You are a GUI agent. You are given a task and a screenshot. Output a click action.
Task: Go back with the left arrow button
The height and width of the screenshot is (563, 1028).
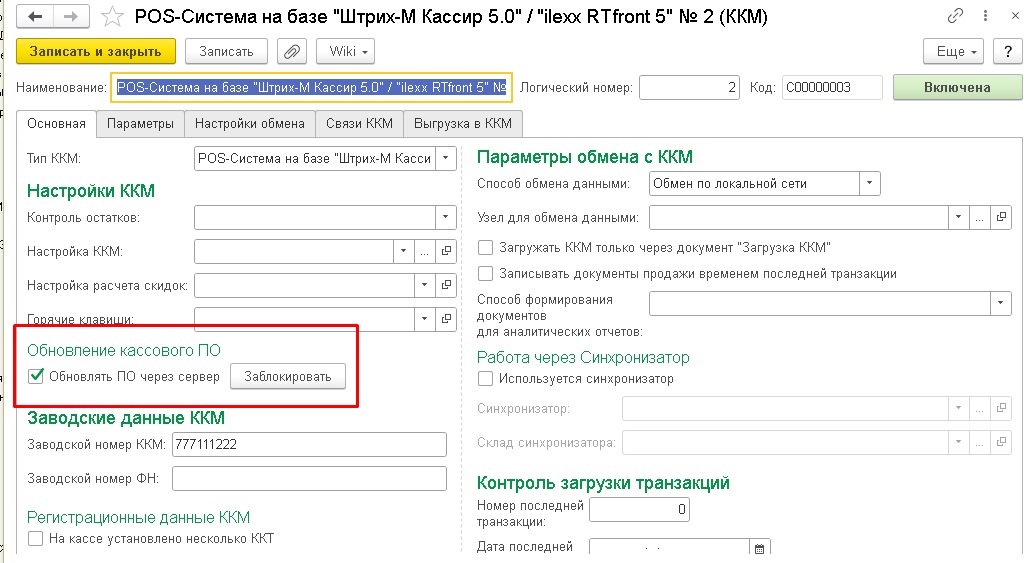(35, 16)
